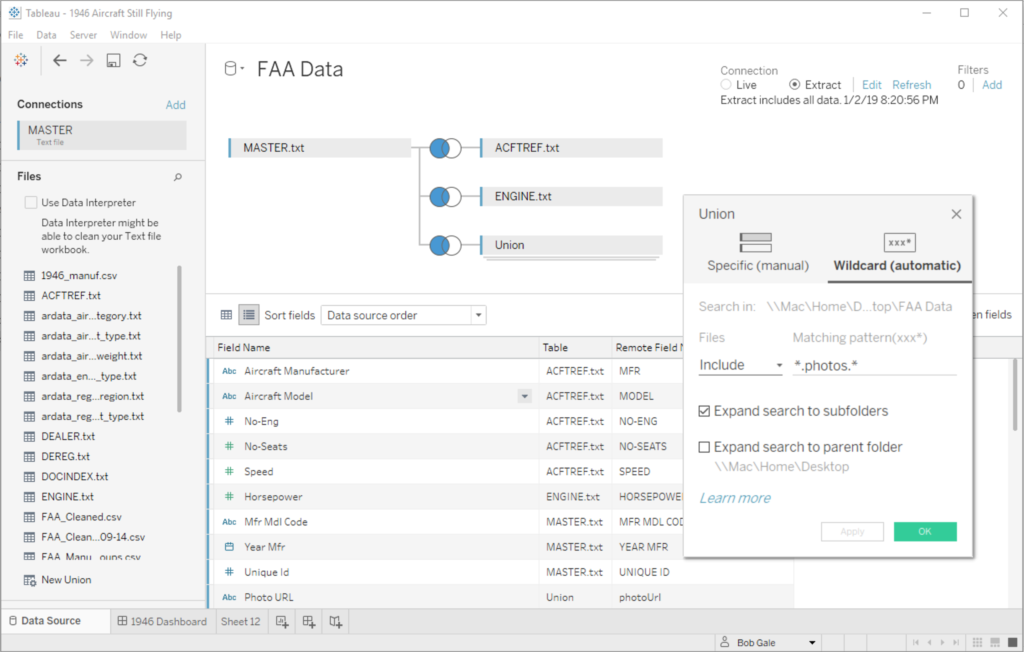Viewport: 1024px width, 652px height.
Task: Open the Help menu
Action: [171, 35]
